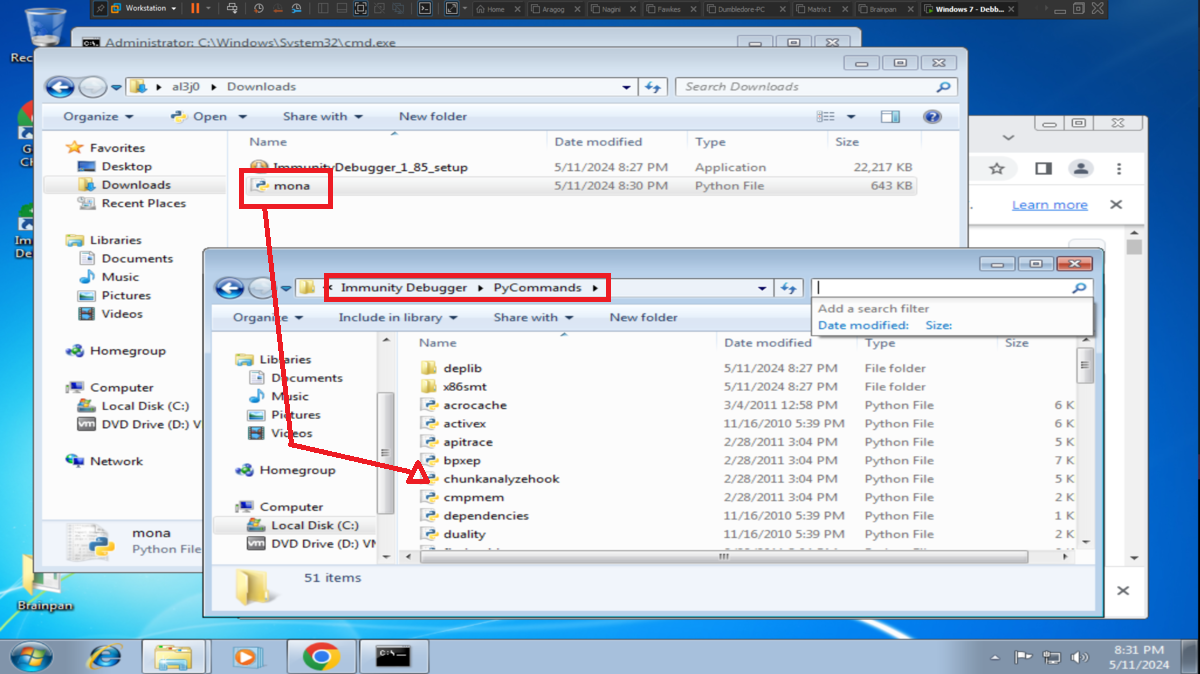This screenshot has height=674, width=1200.
Task: Switch to the Dumbledore-PC VM tab
Action: point(746,9)
